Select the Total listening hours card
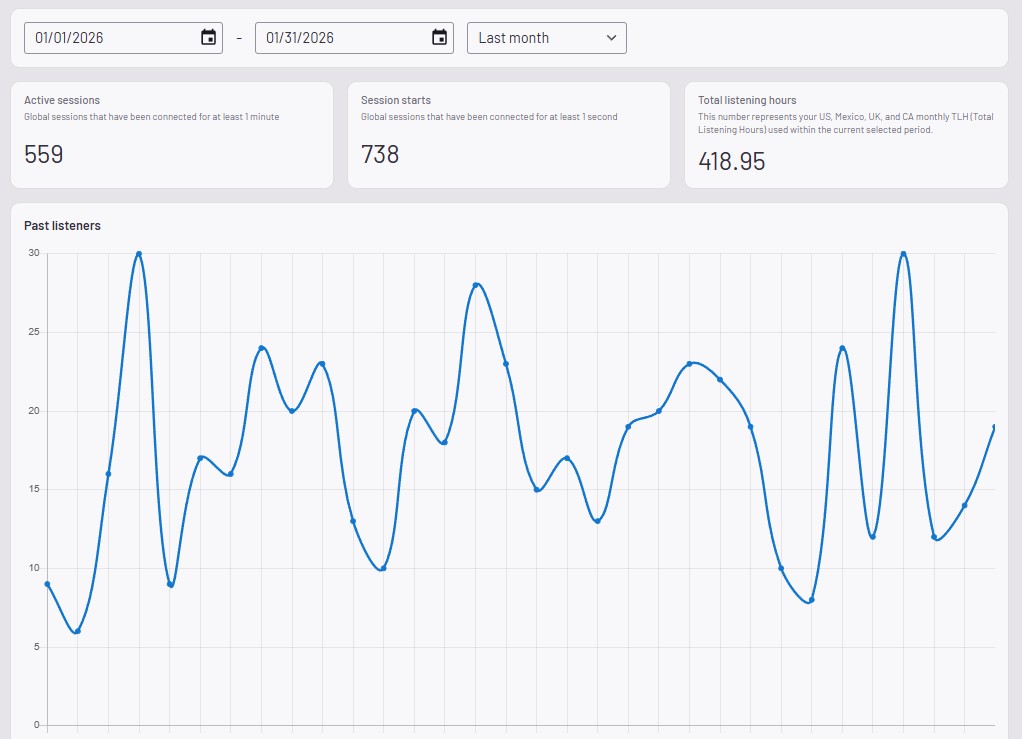 [845, 135]
